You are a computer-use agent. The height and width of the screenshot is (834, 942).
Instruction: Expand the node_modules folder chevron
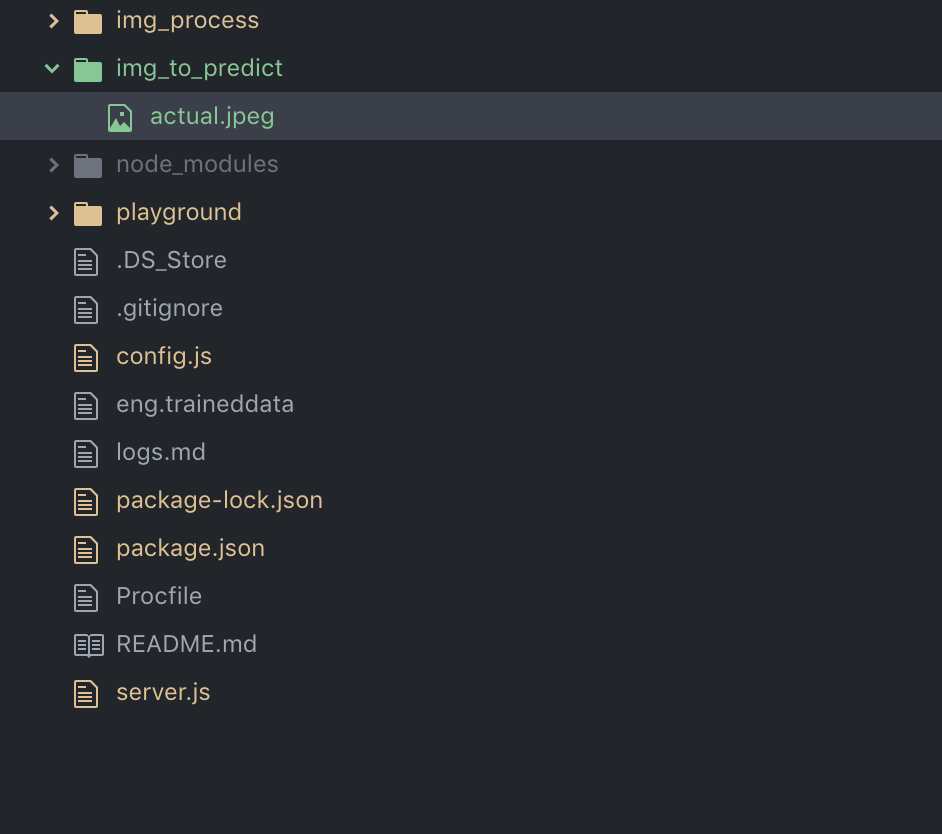[x=54, y=165]
